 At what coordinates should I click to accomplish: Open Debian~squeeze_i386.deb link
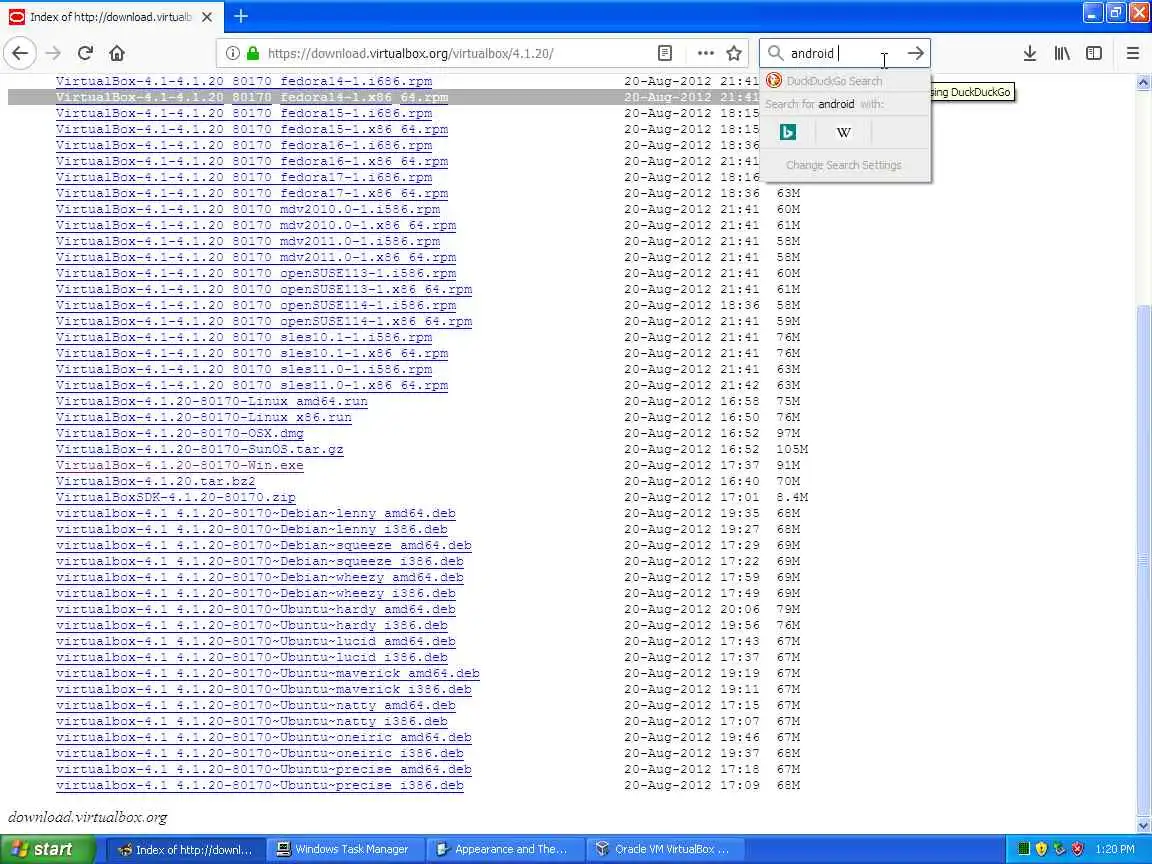[x=260, y=561]
